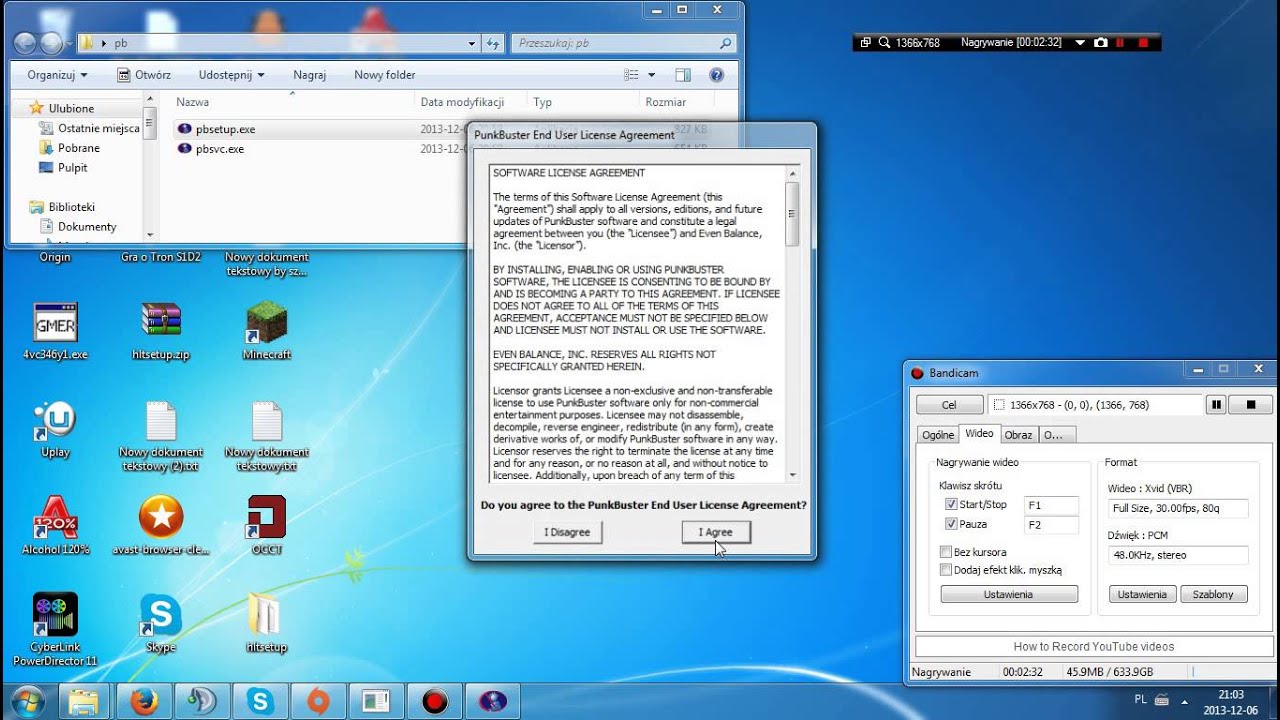Open the Organizuj menu in Explorer

58,75
